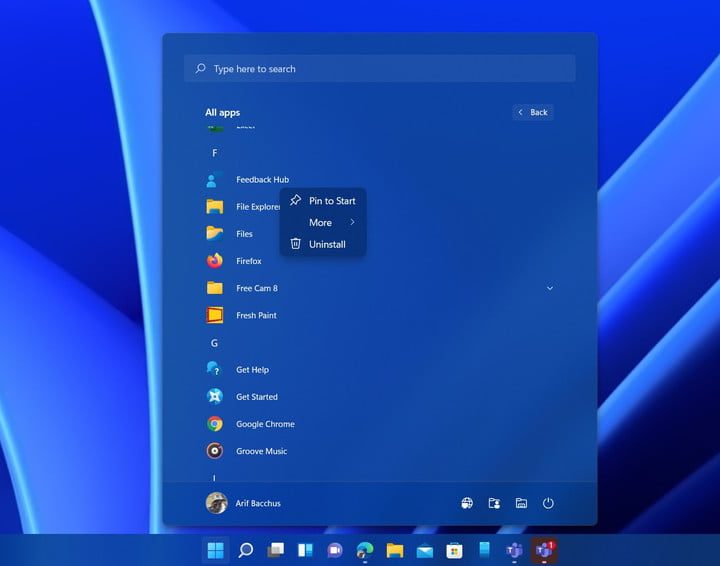This screenshot has width=720, height=566.
Task: Click the Free Cam 8 label
Action: point(257,288)
